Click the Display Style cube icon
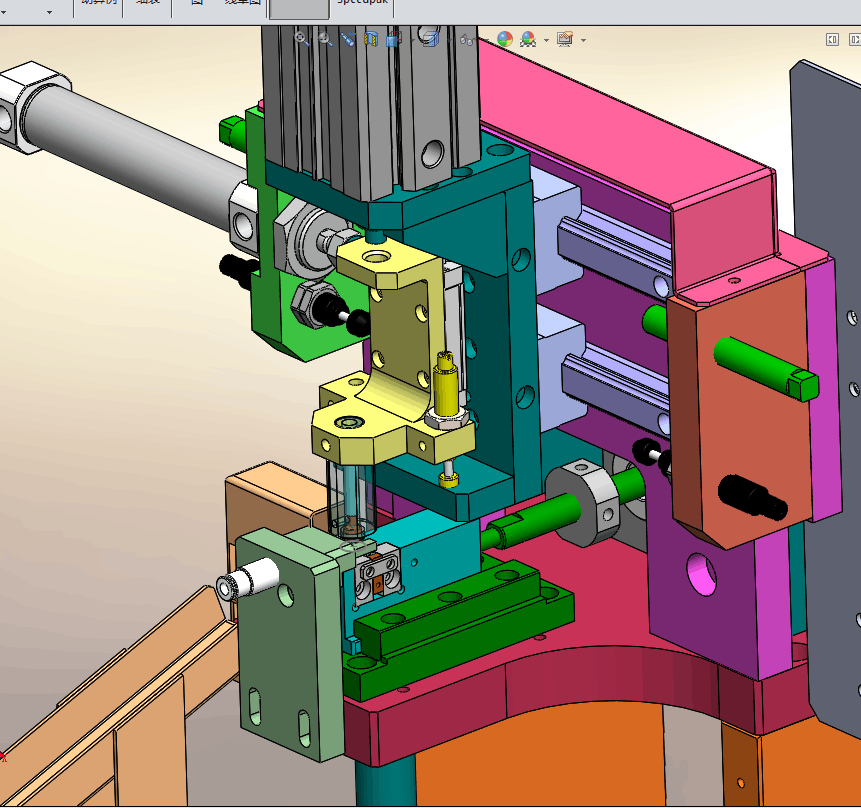 (430, 39)
